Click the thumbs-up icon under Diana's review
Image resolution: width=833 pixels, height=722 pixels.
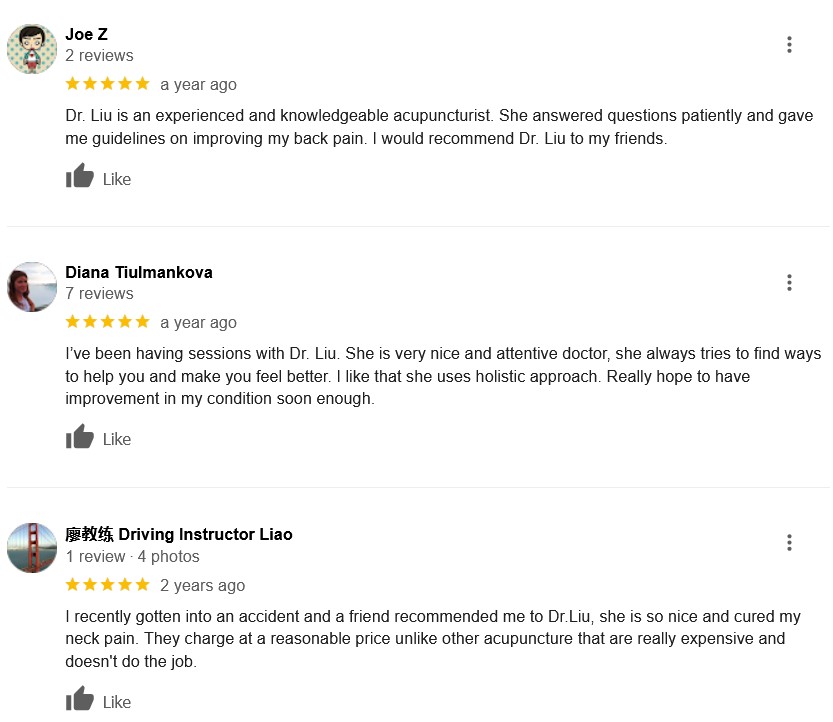click(x=80, y=436)
